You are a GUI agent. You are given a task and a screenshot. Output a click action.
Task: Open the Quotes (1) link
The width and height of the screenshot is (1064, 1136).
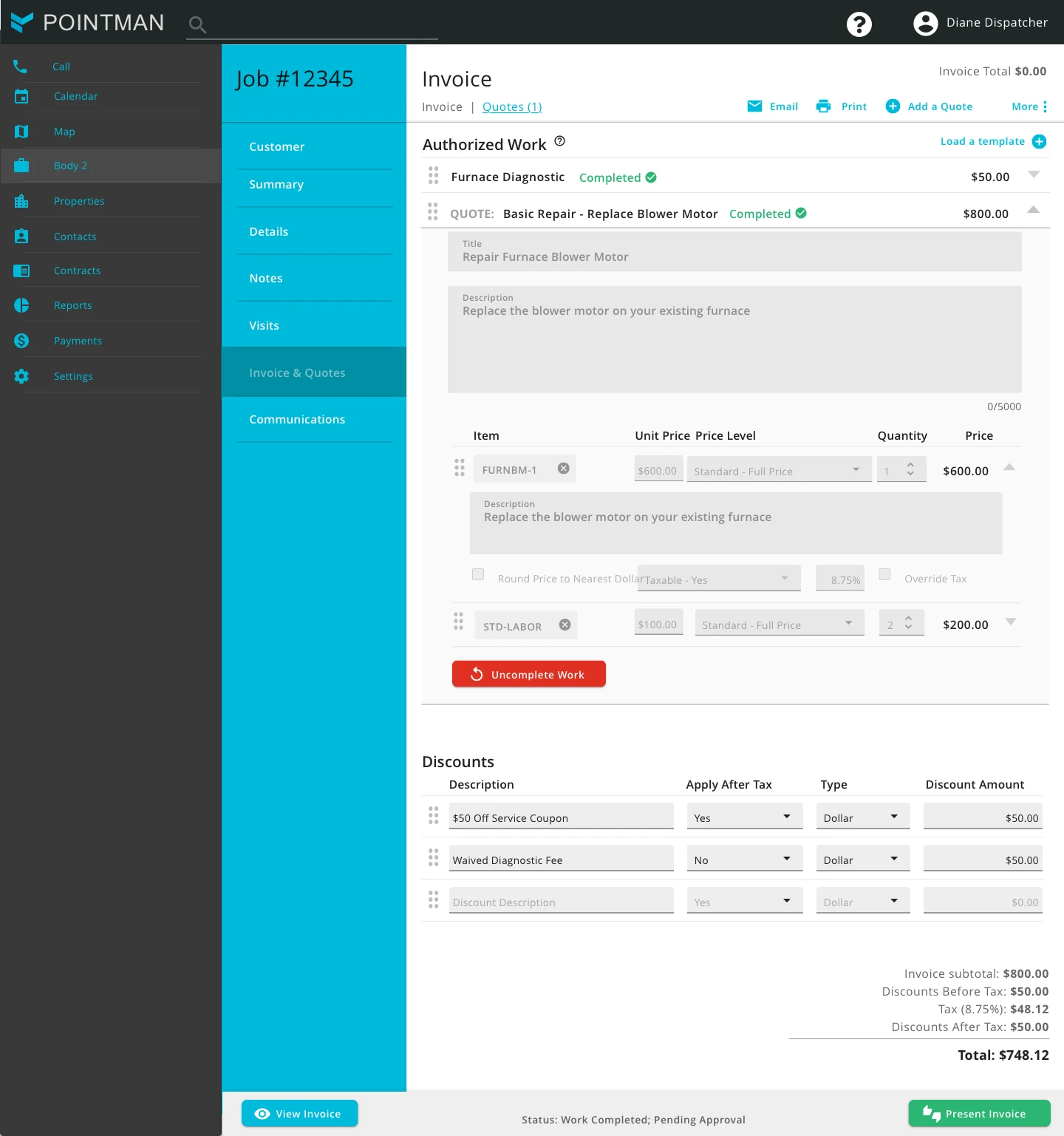tap(511, 107)
